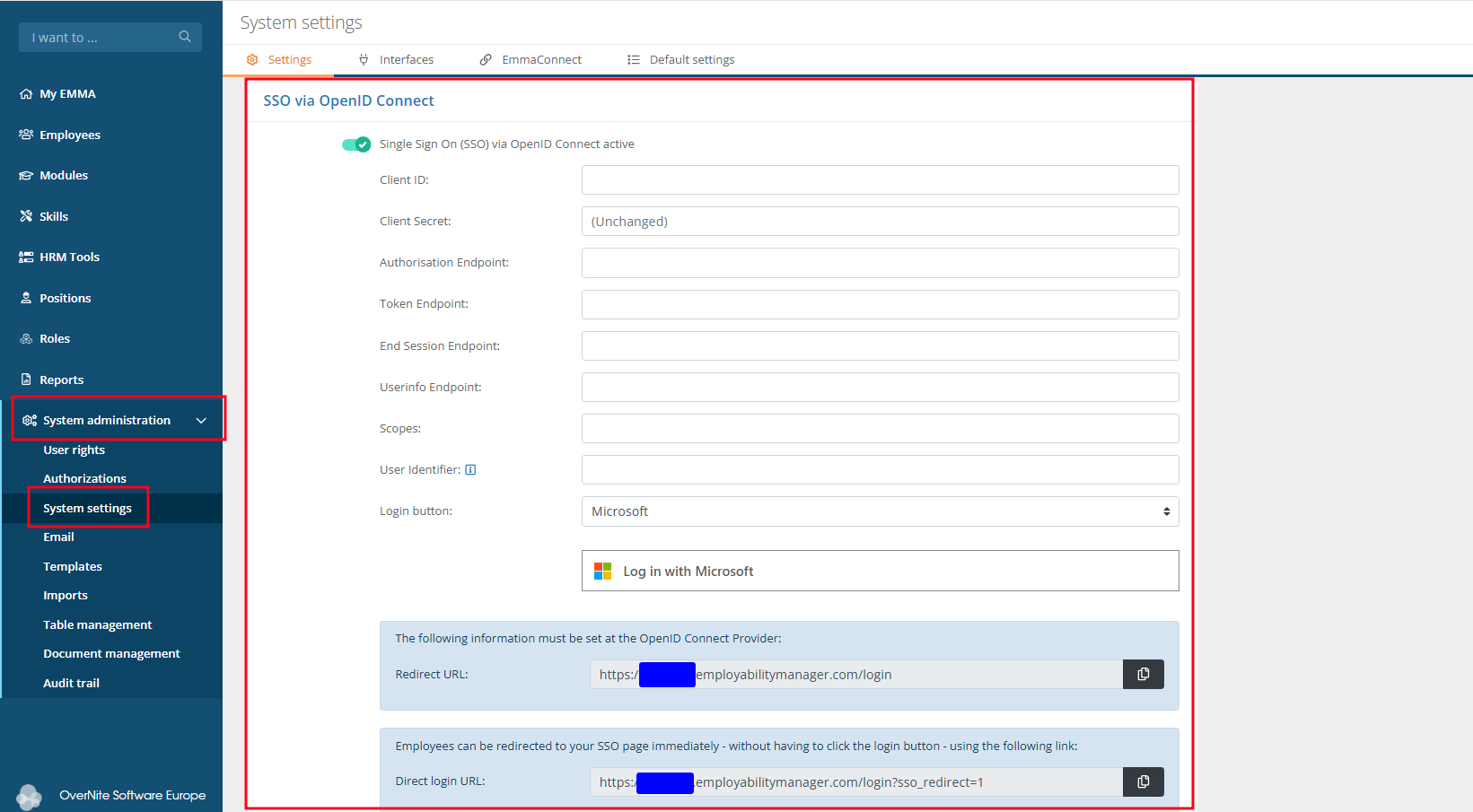
Task: Click the Client Secret input field
Action: coord(880,222)
